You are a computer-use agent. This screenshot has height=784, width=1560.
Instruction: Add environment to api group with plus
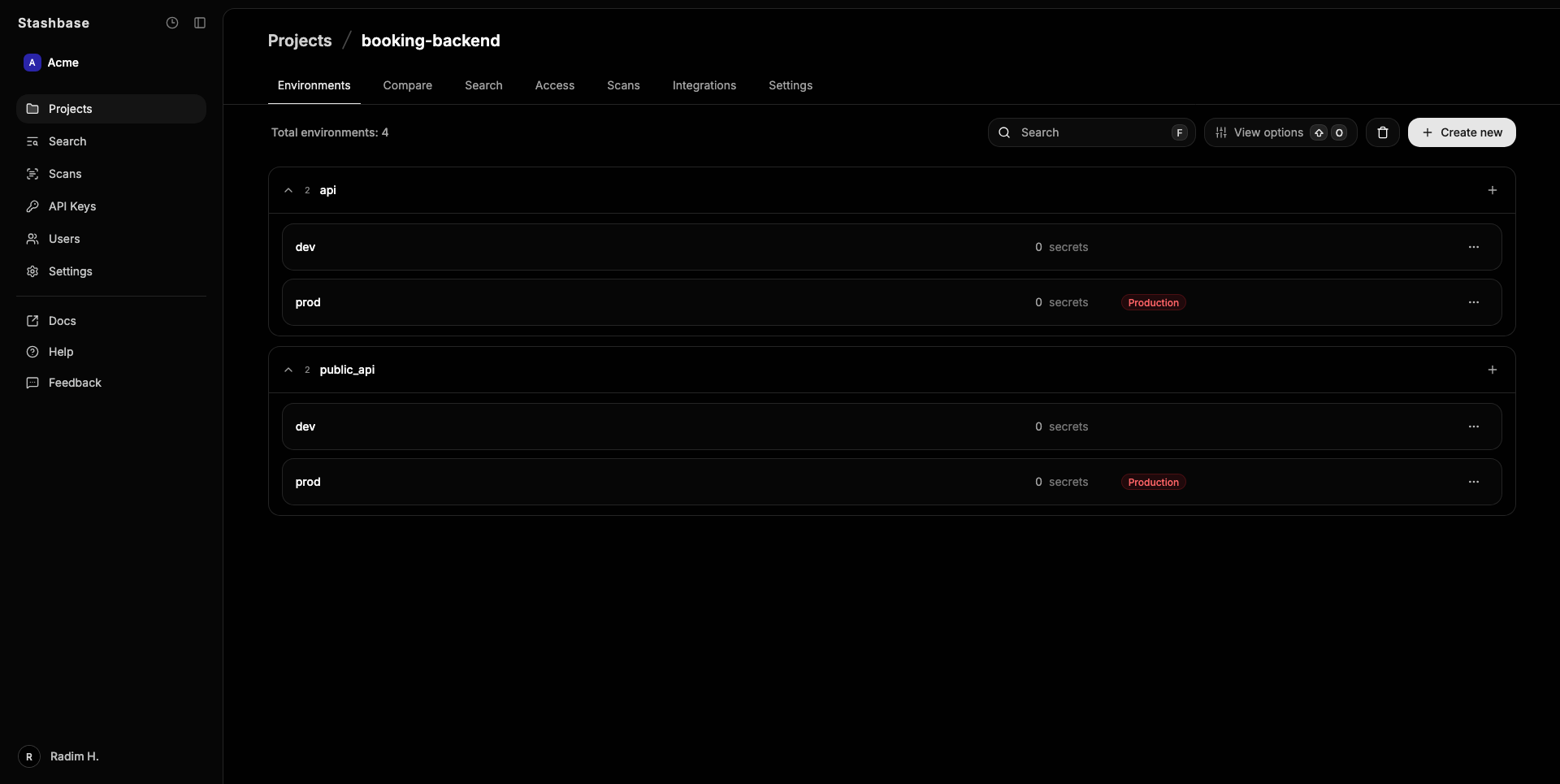pyautogui.click(x=1493, y=190)
